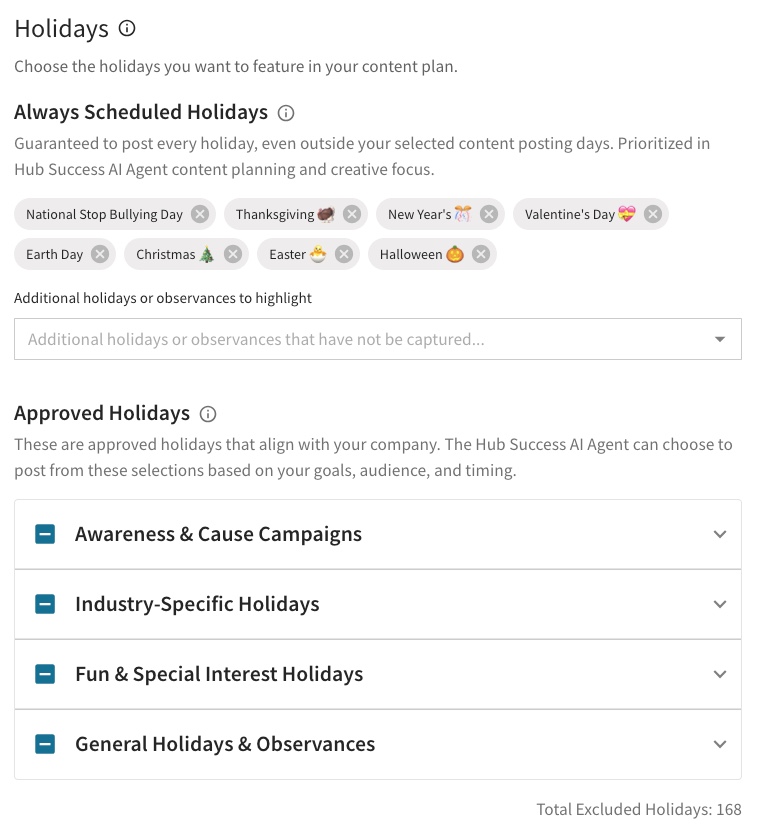Click the info icon beside Holidays heading
758x827 pixels.
pyautogui.click(x=127, y=28)
